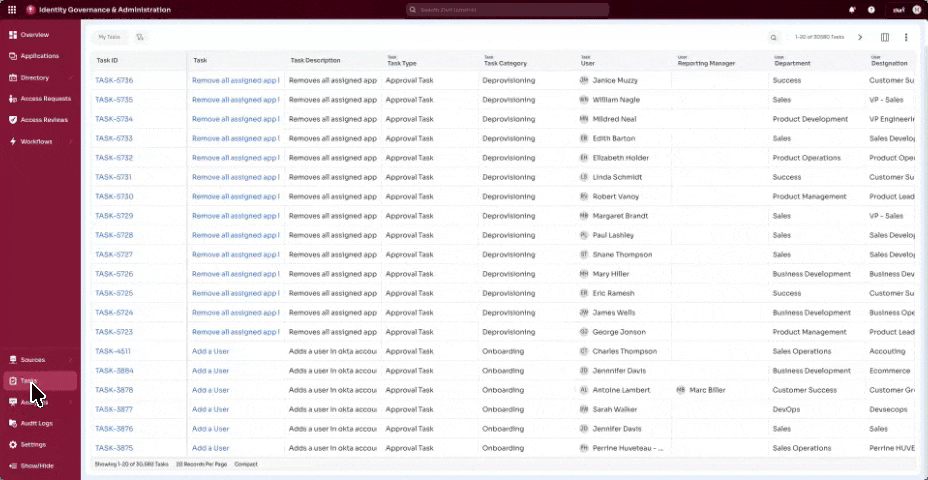Sort by the Task Category column header
This screenshot has height=480, width=928.
tap(505, 63)
